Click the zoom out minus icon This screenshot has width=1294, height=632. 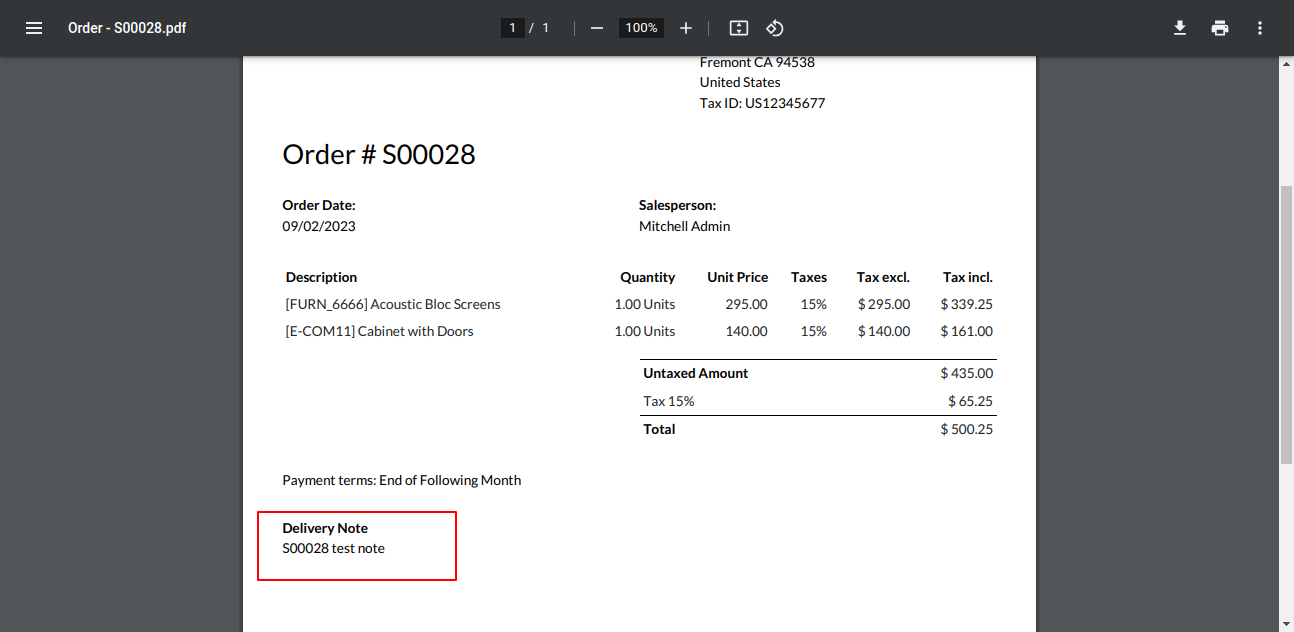click(x=597, y=28)
